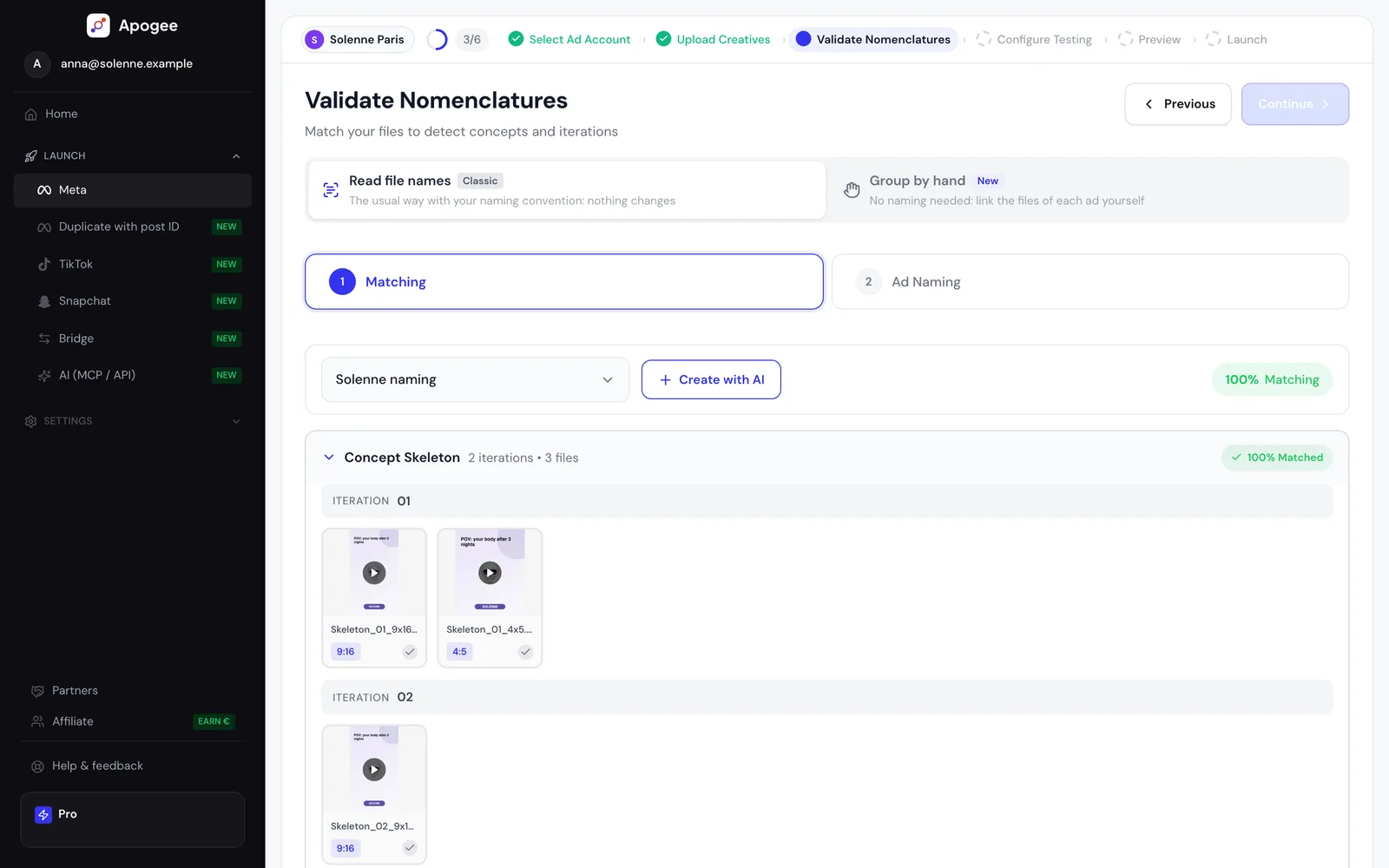Click the AI (MCP / API) sparkle icon
The image size is (1389, 868).
(44, 375)
